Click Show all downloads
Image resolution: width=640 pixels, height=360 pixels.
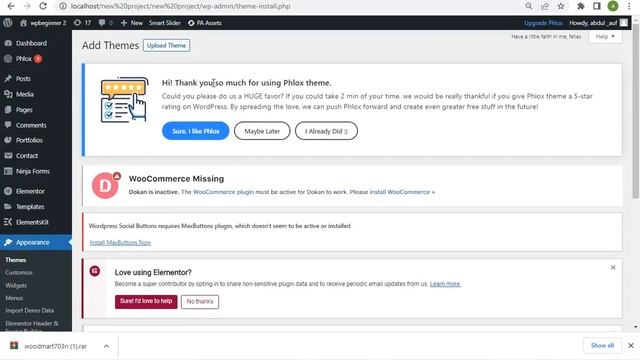[602, 345]
